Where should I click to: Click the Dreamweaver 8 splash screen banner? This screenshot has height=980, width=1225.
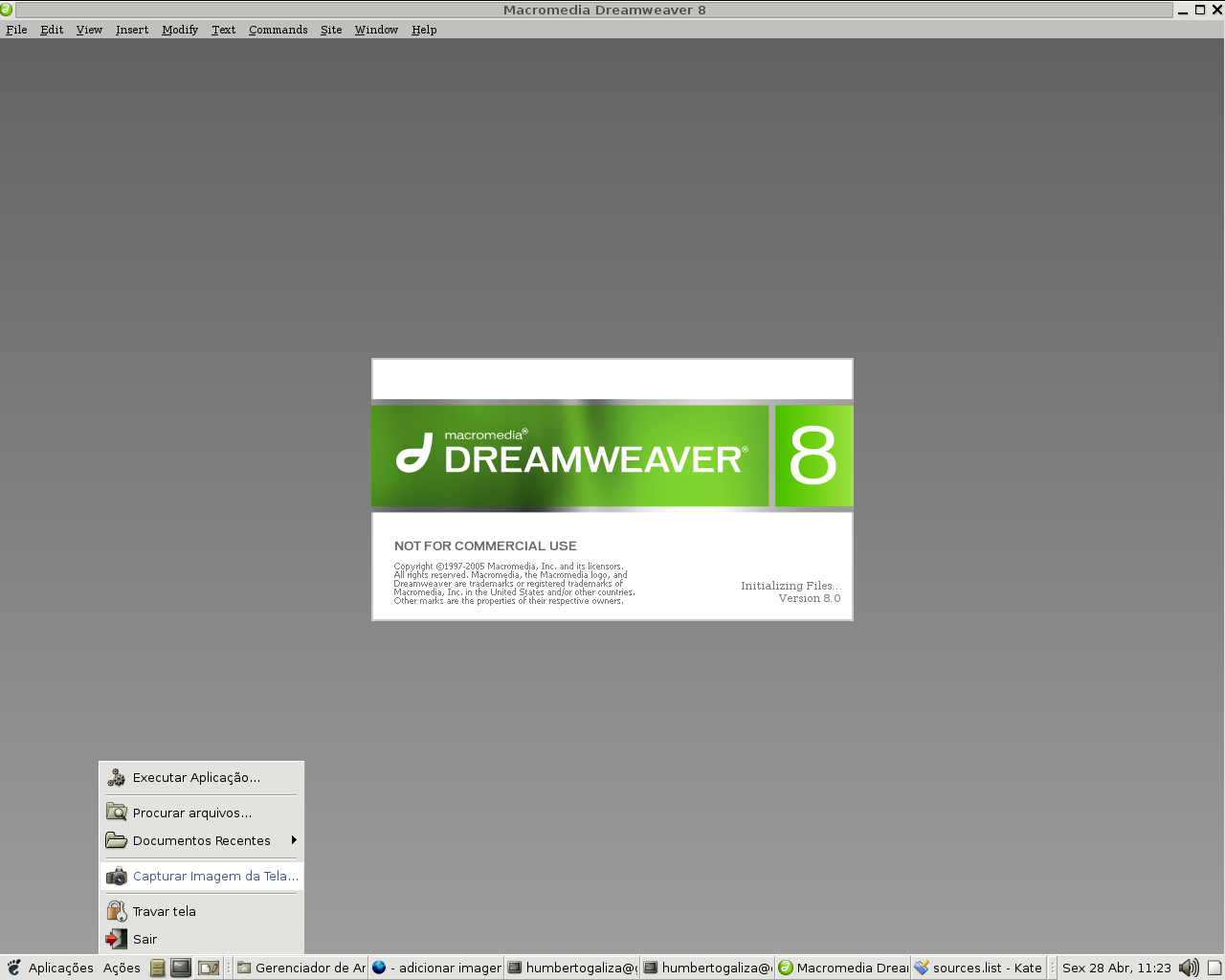pos(612,456)
